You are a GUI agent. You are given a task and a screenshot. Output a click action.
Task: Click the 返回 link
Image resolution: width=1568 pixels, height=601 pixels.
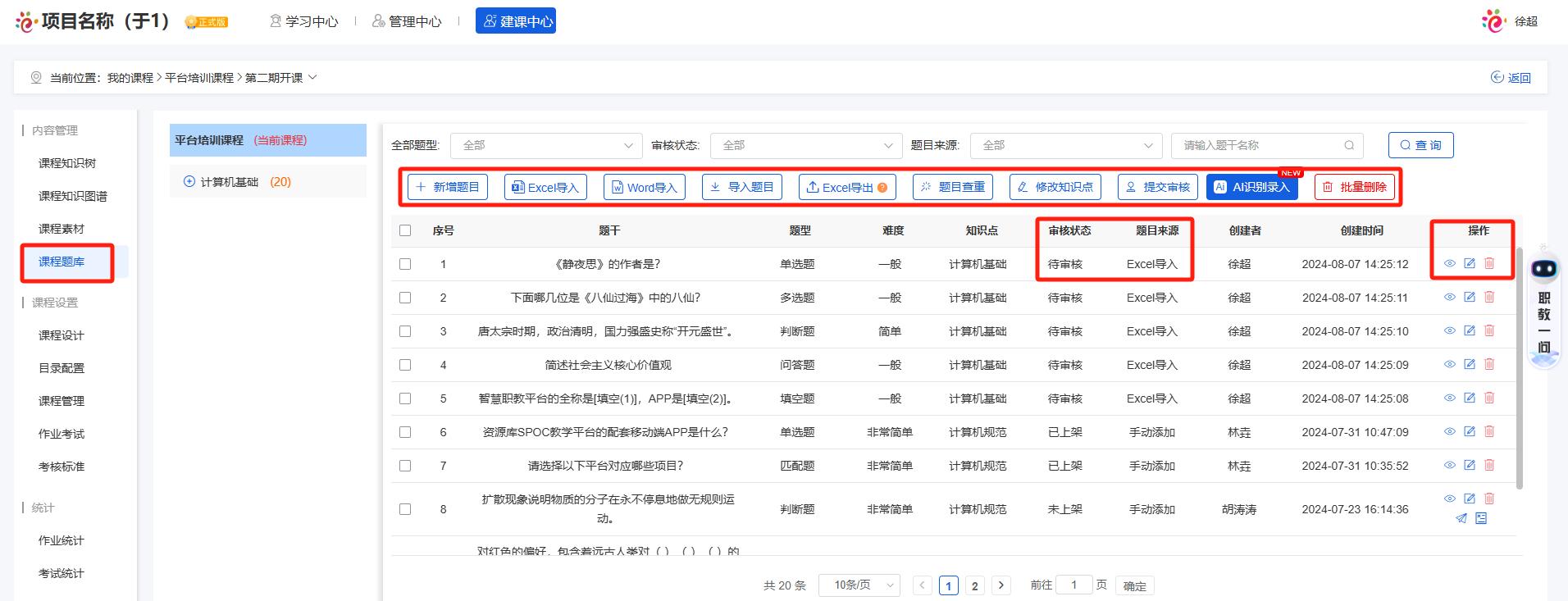click(1511, 77)
